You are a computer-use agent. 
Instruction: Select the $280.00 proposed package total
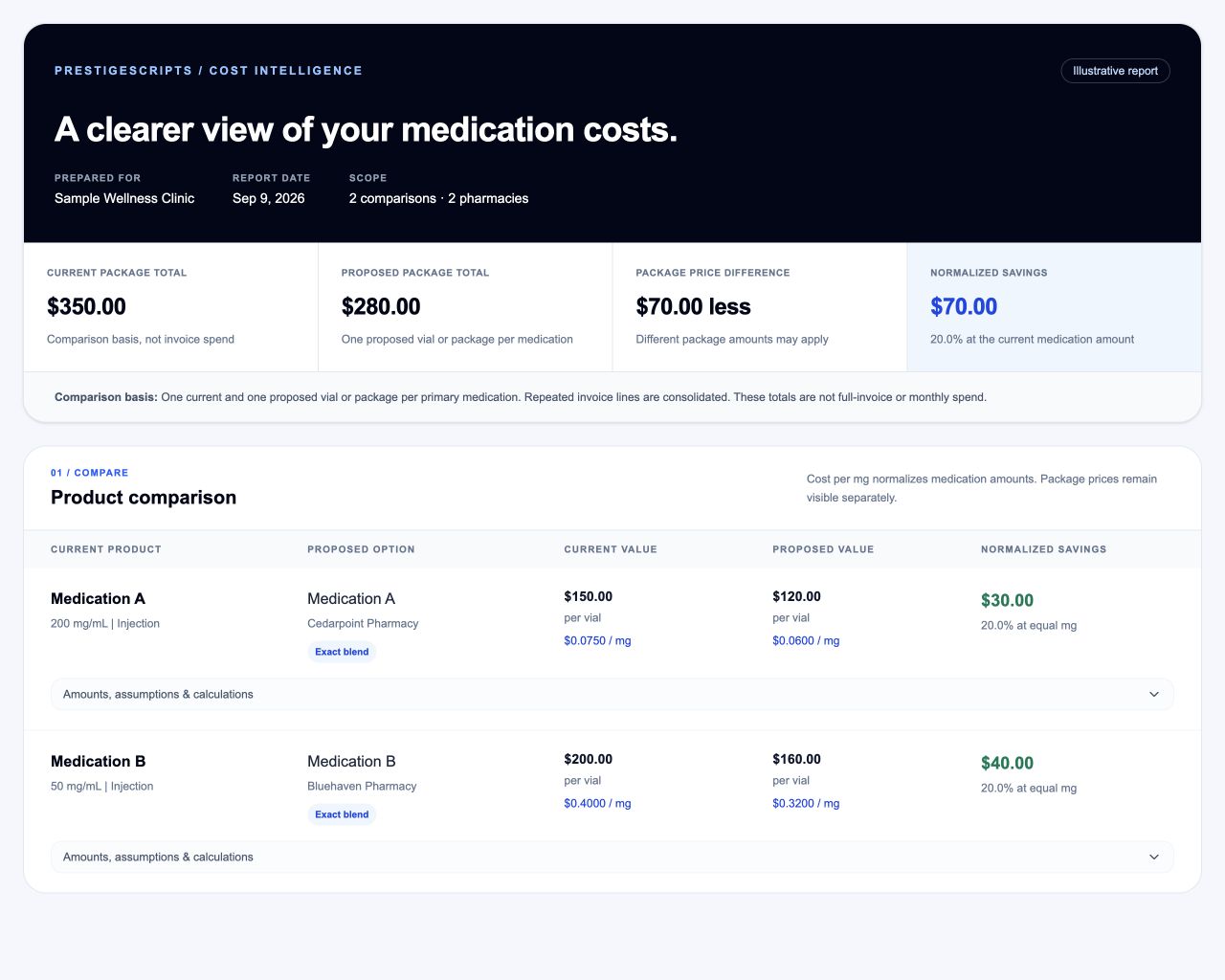pyautogui.click(x=381, y=306)
